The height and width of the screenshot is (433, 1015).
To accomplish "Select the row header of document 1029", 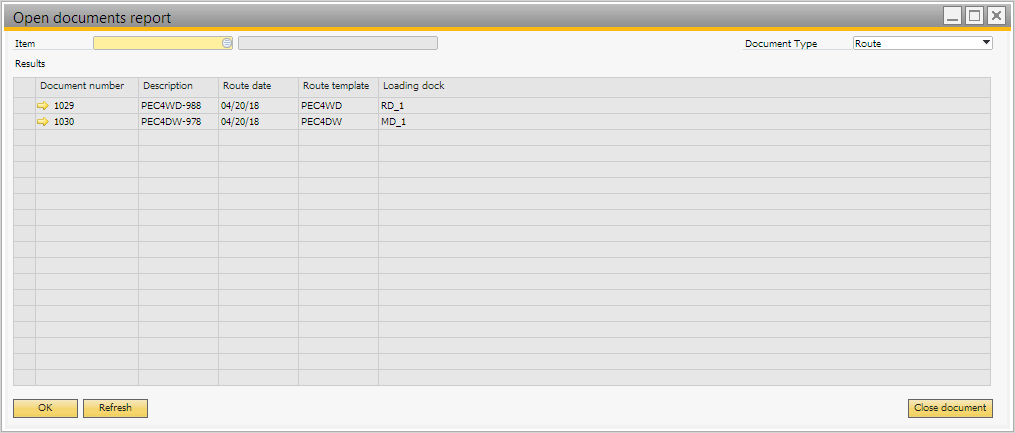I will click(24, 105).
